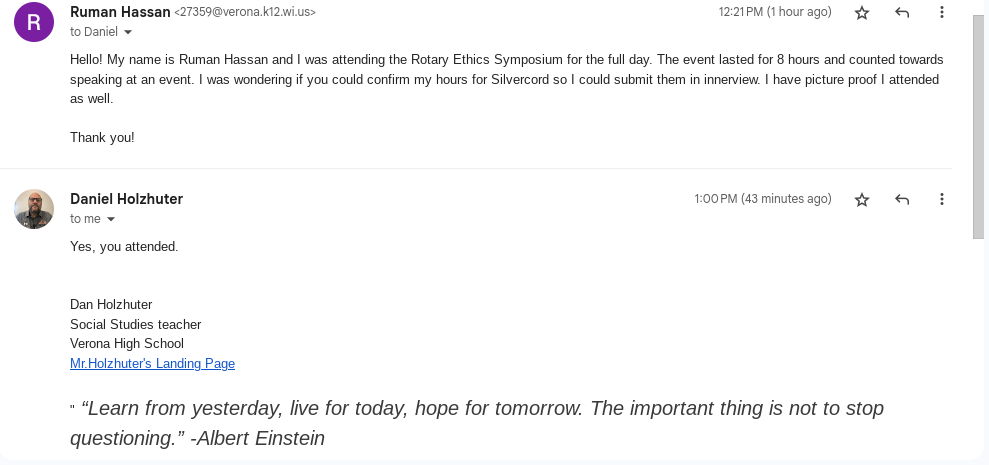Open Mr.Holzhuter's Landing Page link
Viewport: 989px width, 465px height.
[x=152, y=364]
